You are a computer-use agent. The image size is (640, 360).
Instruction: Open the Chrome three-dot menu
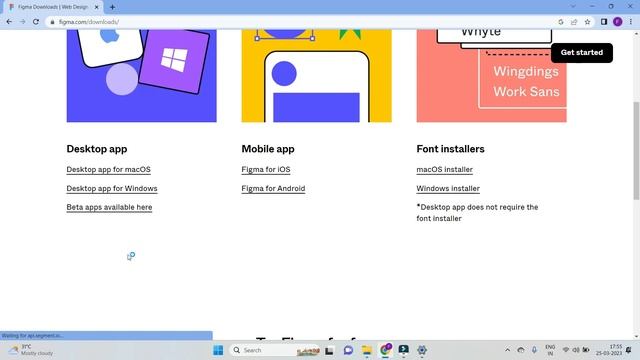click(631, 22)
